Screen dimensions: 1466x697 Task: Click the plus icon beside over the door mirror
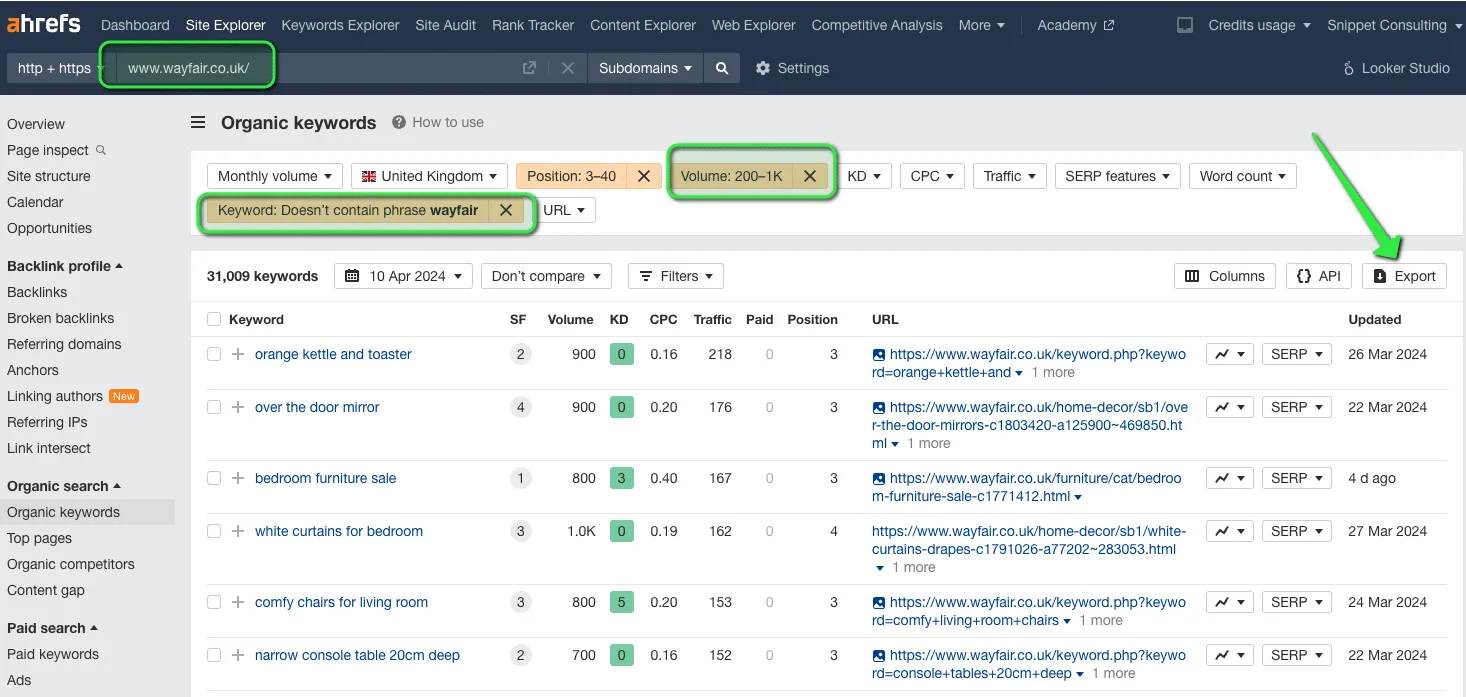point(238,407)
